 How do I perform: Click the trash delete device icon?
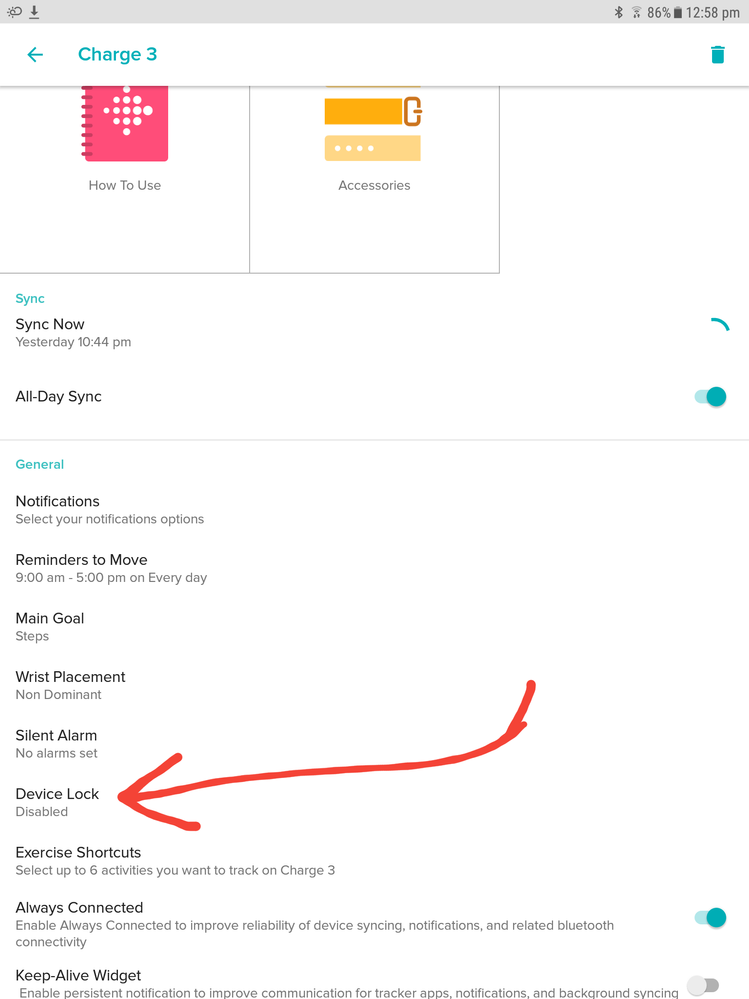[x=717, y=55]
